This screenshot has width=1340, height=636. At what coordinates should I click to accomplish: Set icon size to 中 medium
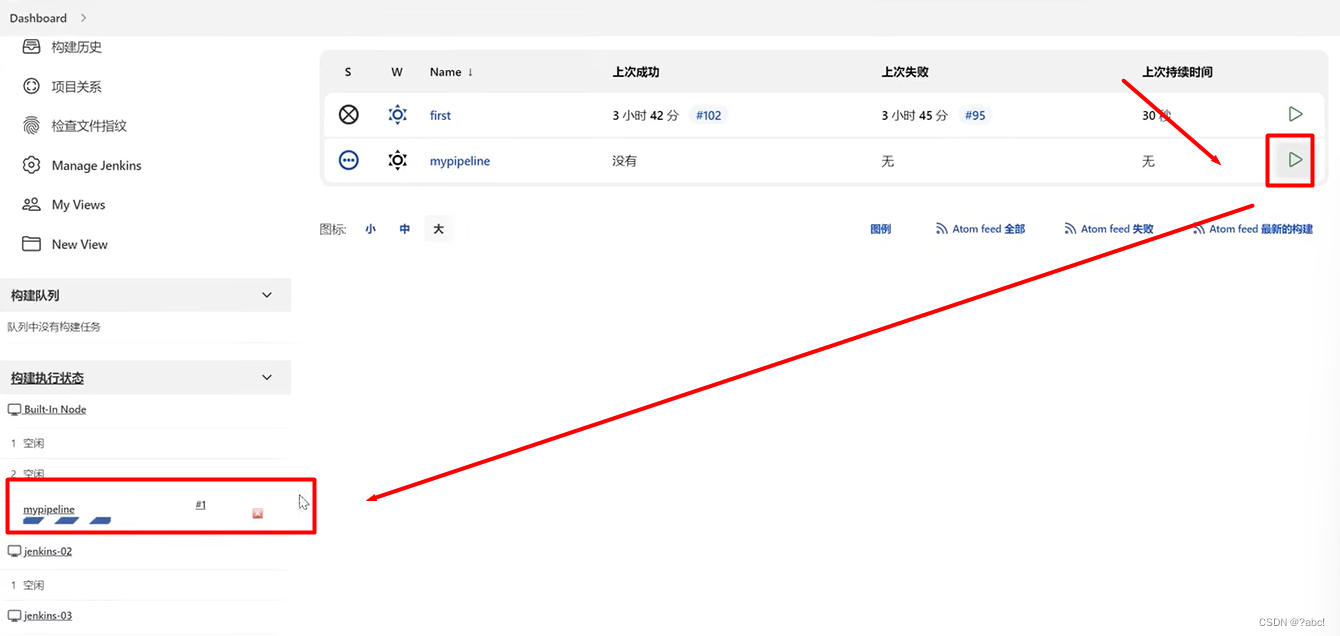click(x=405, y=229)
